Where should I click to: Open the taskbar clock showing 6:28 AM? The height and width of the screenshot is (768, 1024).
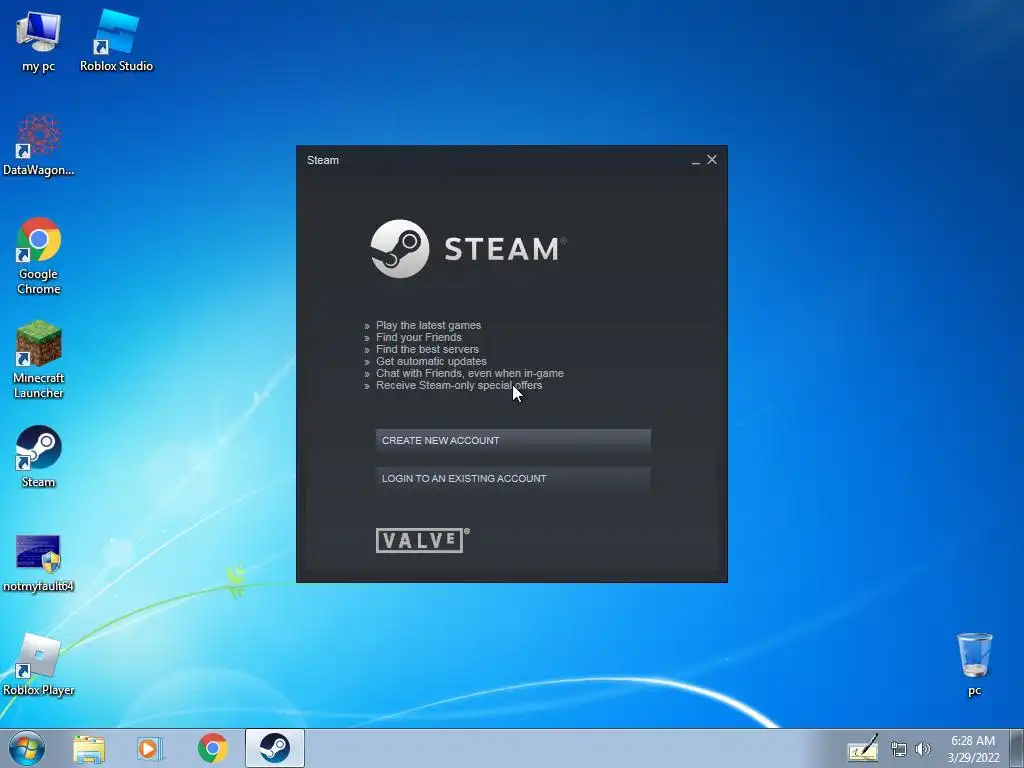tap(973, 749)
